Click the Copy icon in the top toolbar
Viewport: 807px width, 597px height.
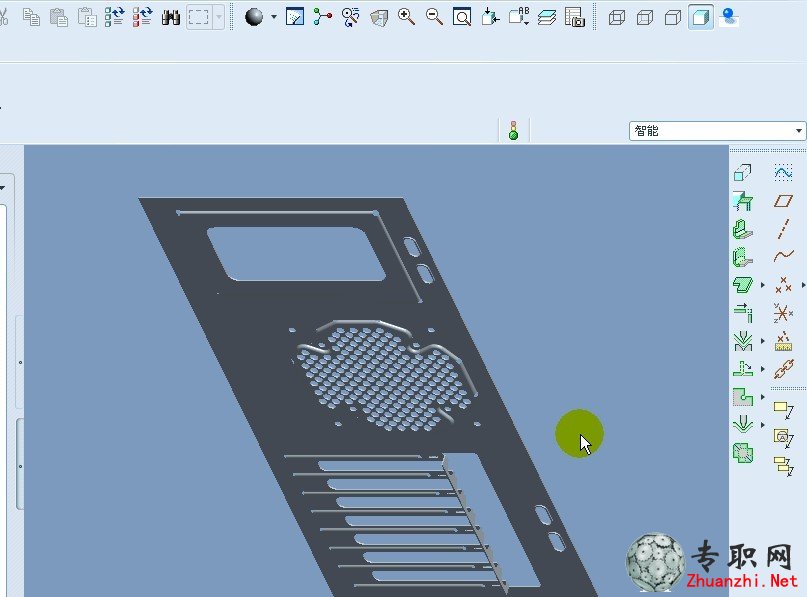tap(31, 17)
